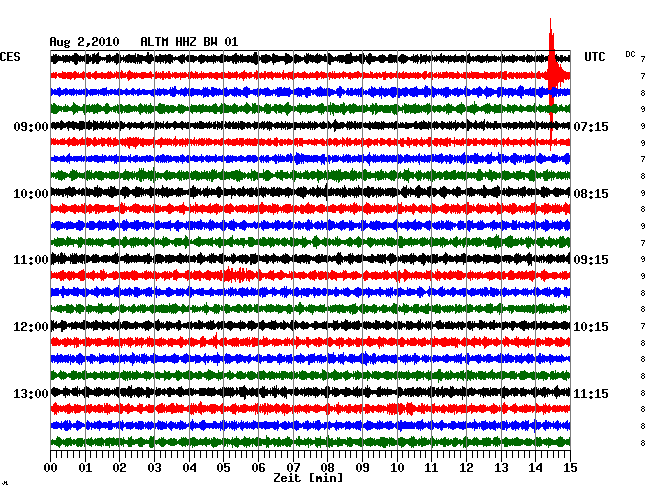
Task: Click minute tick label "03" on the axis
Action: pyautogui.click(x=154, y=467)
